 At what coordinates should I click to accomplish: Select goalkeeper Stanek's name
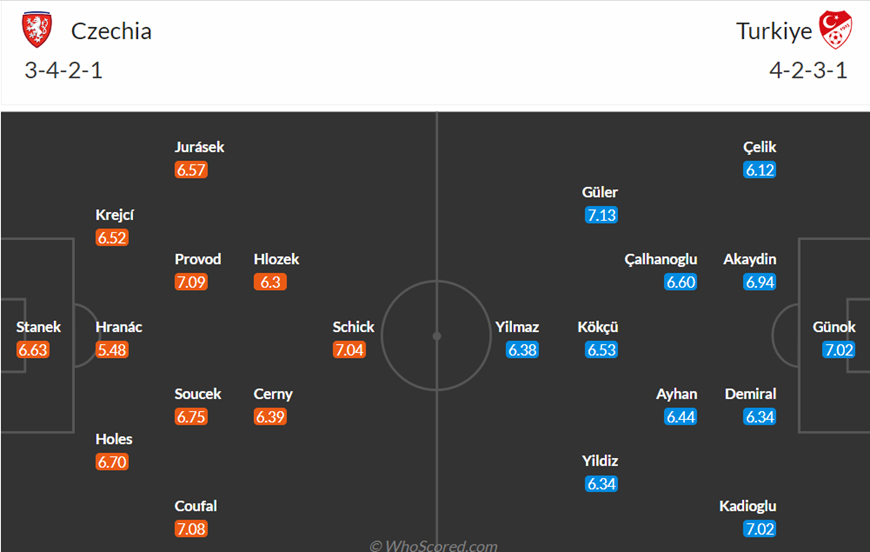(38, 327)
